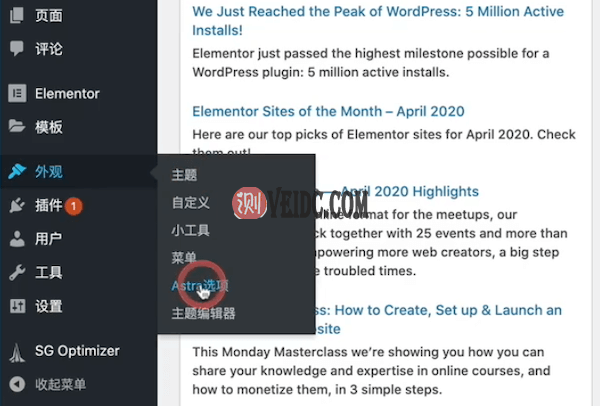Screen dimensions: 600x406
Task: Click the Settings sliders icon
Action: pos(17,306)
